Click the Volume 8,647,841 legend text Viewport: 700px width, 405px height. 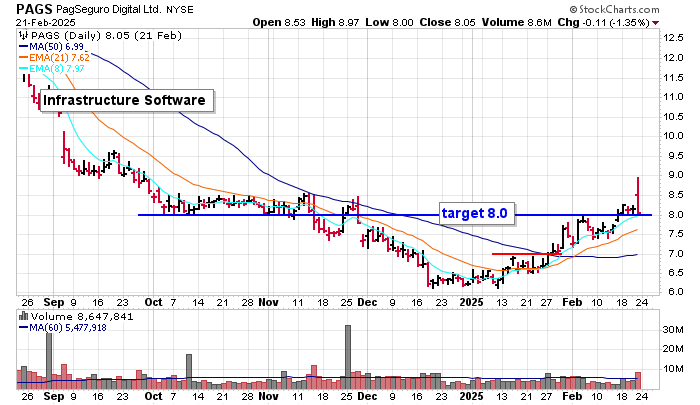tap(82, 317)
